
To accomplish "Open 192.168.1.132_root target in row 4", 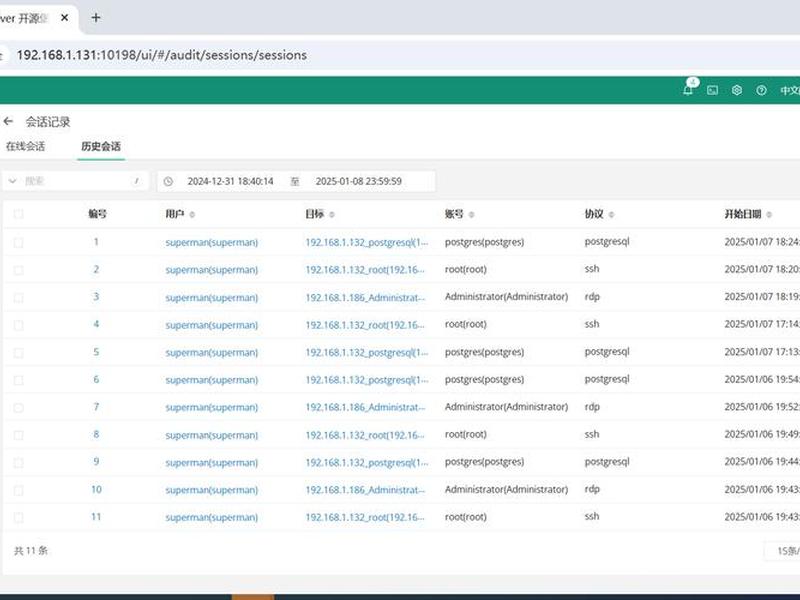I will [x=365, y=325].
